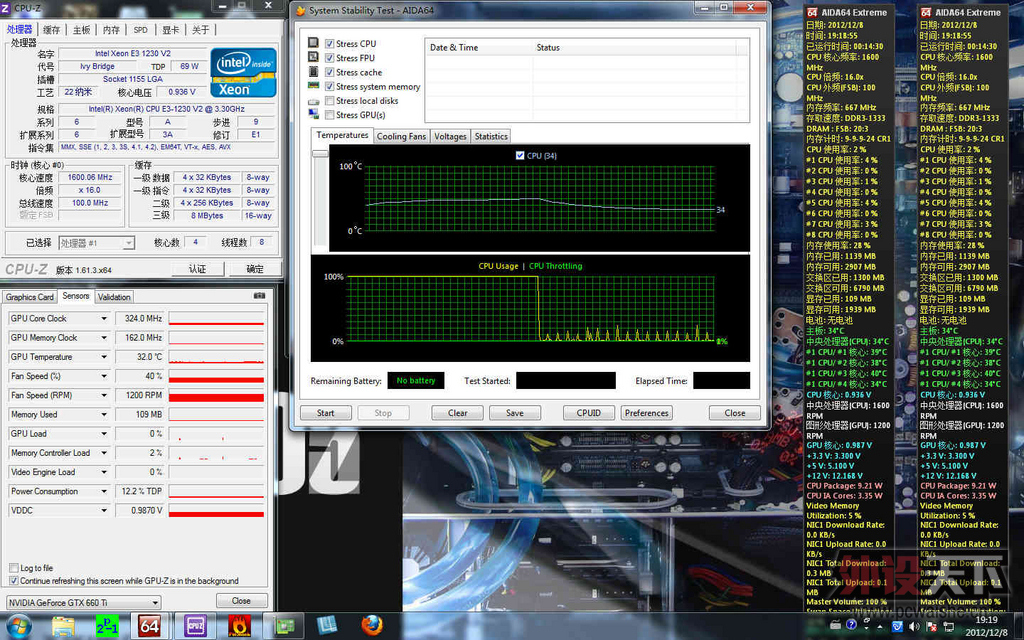Click GPU-Z screenshot camera icon
This screenshot has height=640, width=1024.
pyautogui.click(x=259, y=296)
